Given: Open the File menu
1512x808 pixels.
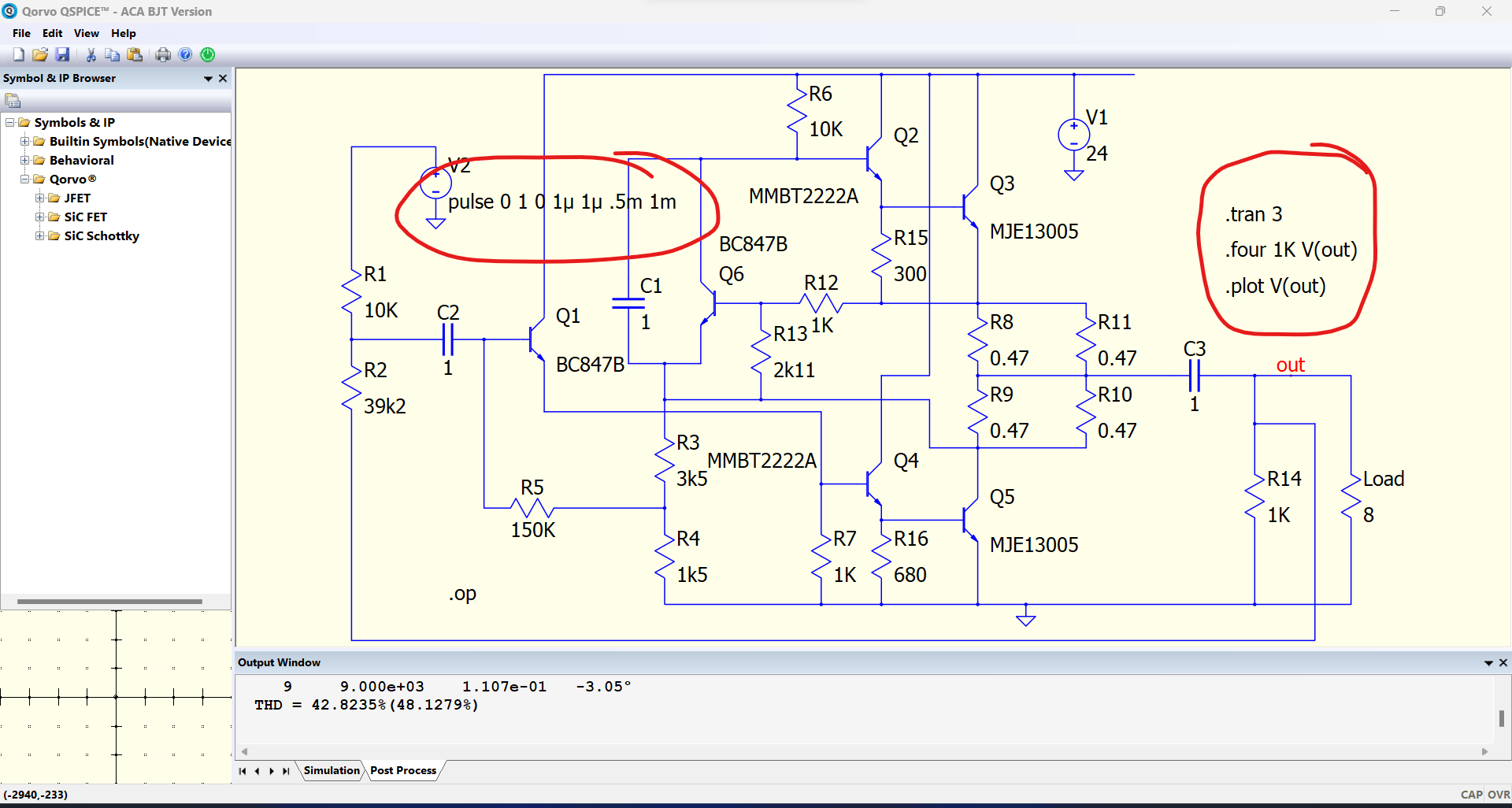Looking at the screenshot, I should click(21, 33).
